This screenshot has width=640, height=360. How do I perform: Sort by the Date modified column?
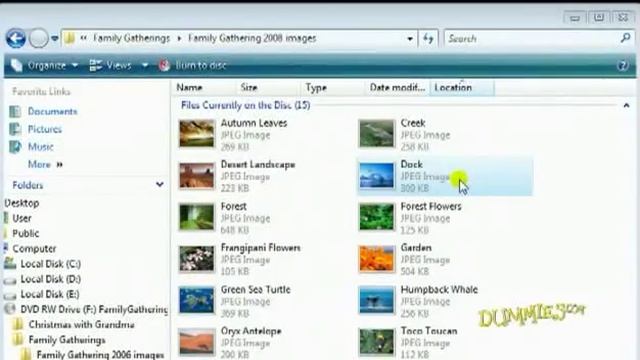tap(397, 87)
